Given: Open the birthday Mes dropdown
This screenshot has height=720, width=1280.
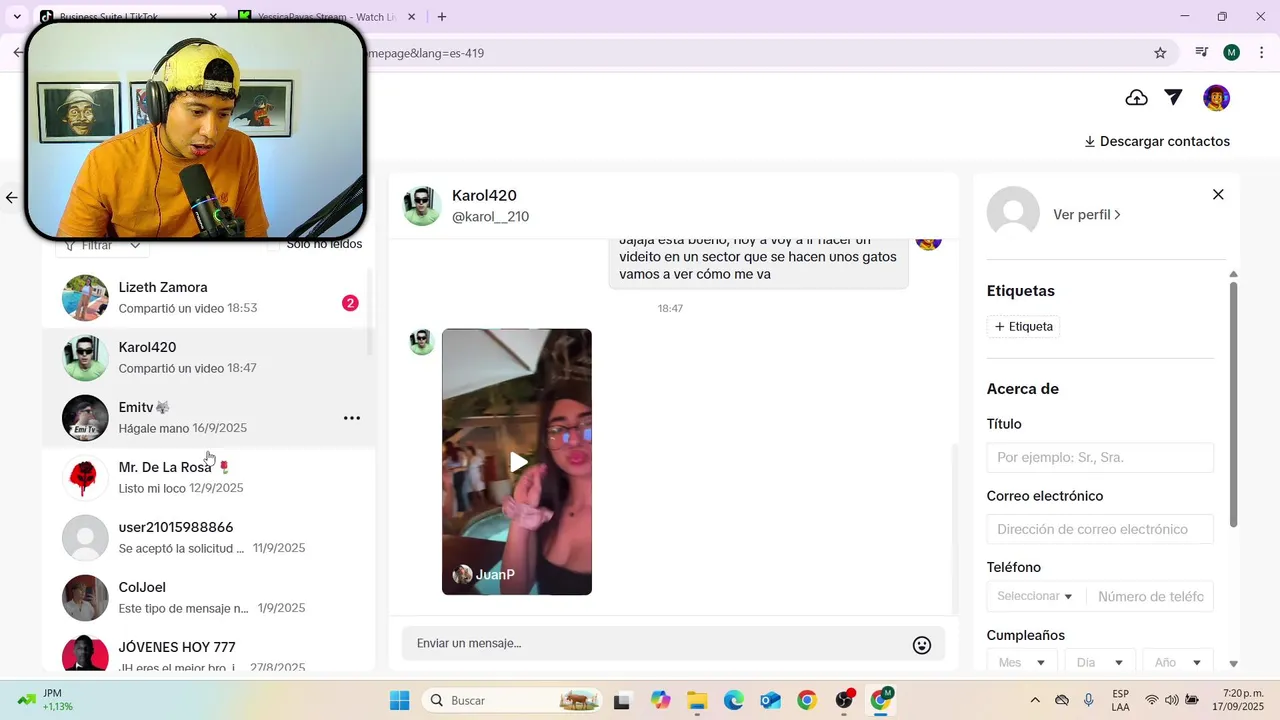Looking at the screenshot, I should click(1022, 662).
